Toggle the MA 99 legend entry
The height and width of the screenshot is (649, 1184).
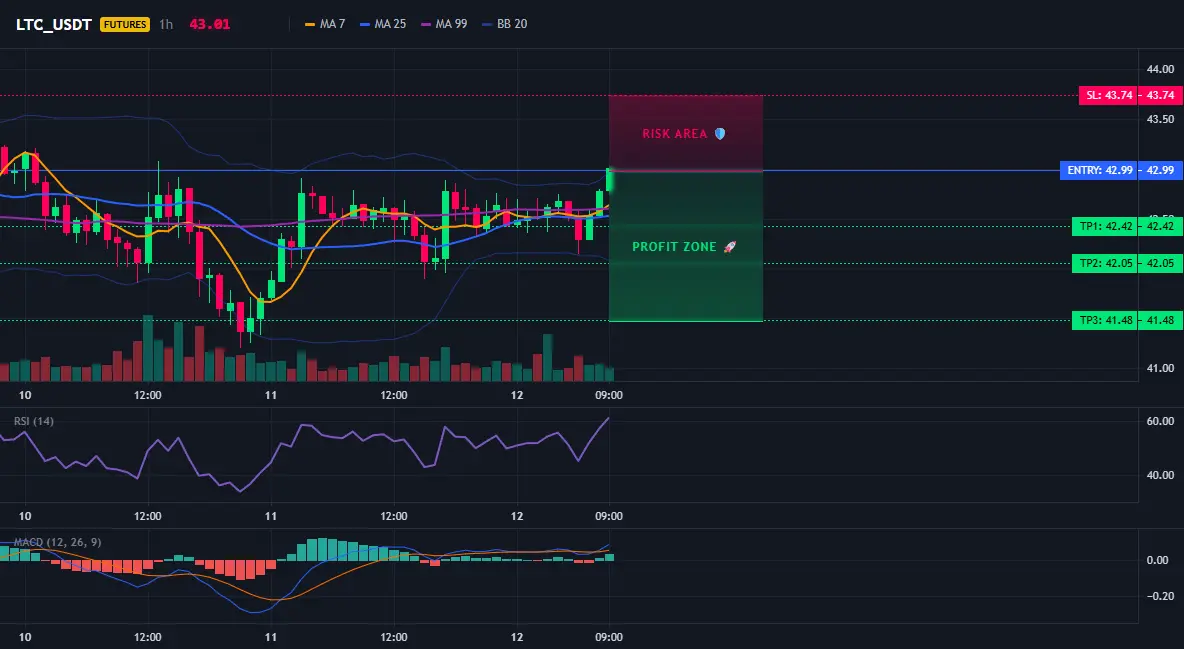coord(444,24)
